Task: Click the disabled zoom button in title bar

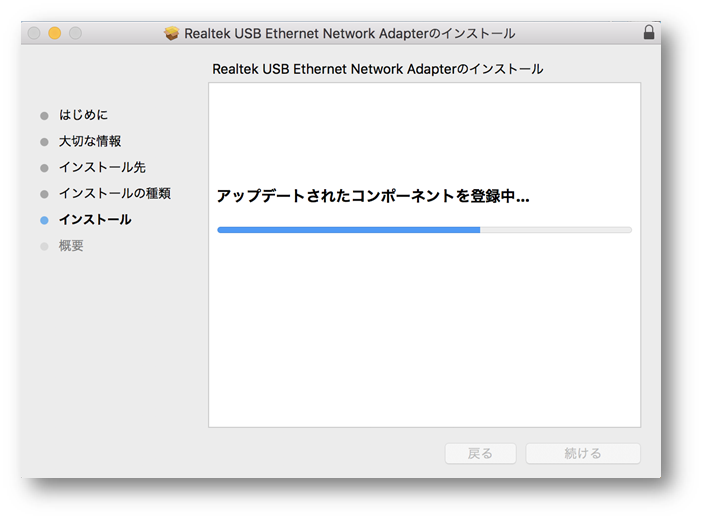Action: coord(75,33)
